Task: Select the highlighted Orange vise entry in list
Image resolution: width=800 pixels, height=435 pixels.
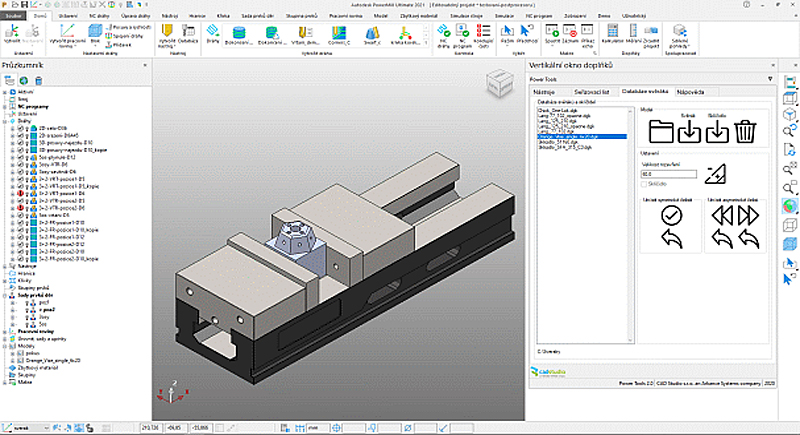Action: click(582, 137)
